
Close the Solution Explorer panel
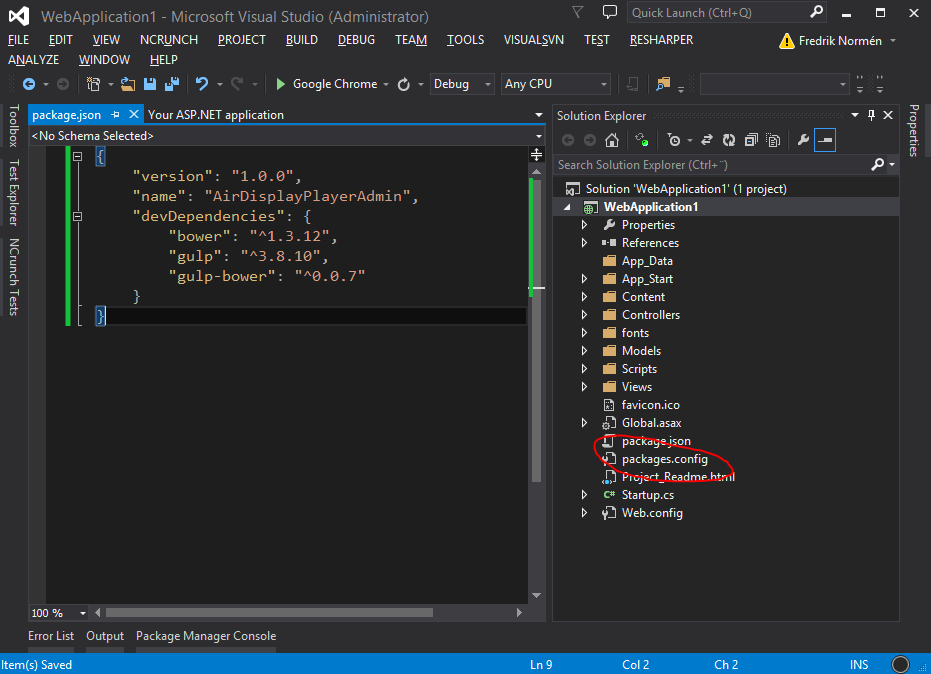click(888, 115)
